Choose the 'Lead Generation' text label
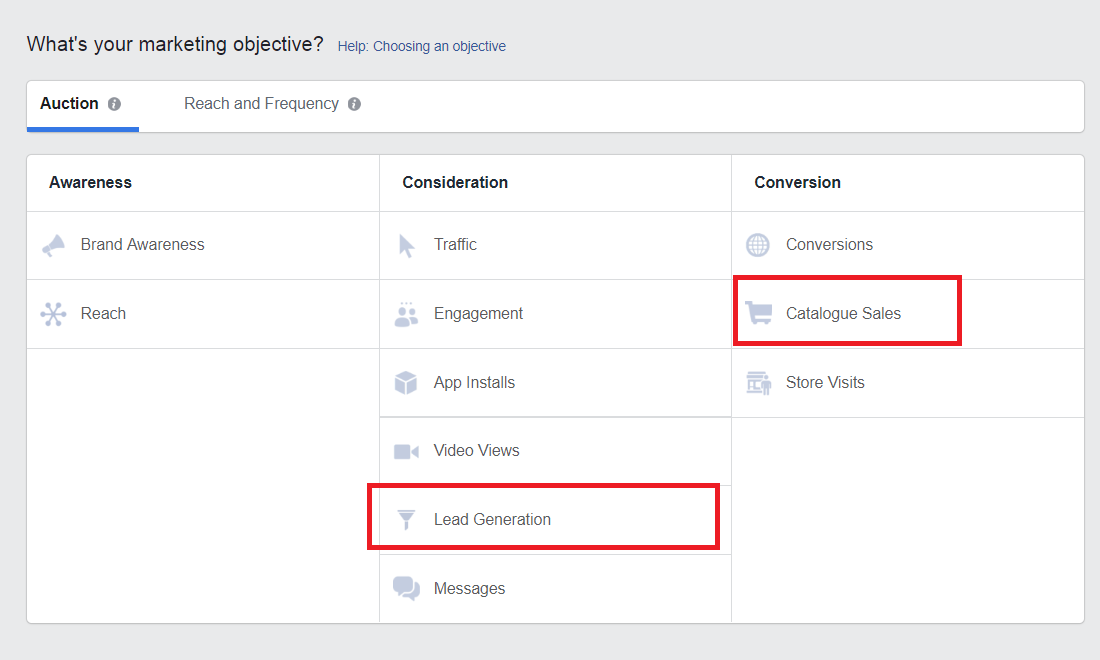 pyautogui.click(x=492, y=520)
